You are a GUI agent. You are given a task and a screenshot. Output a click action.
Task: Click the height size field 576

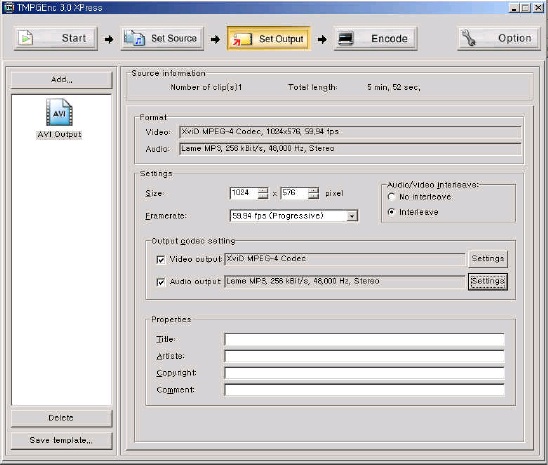pyautogui.click(x=294, y=193)
